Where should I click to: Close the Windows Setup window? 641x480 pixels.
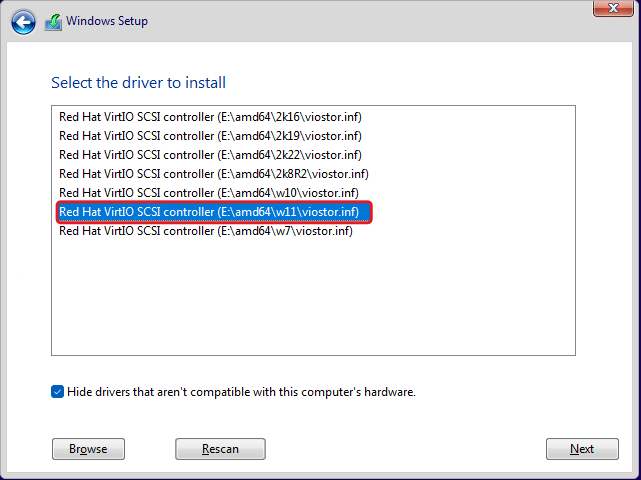(612, 9)
